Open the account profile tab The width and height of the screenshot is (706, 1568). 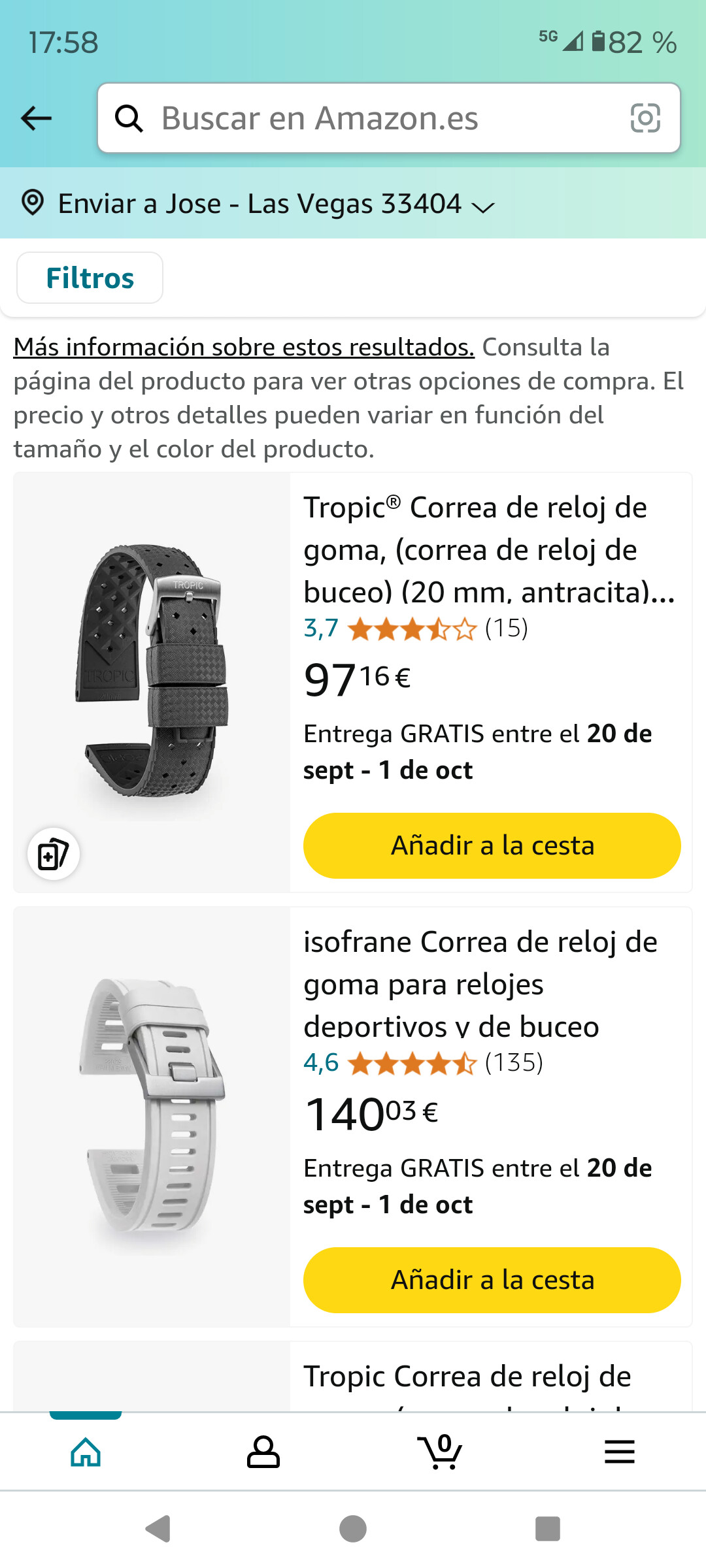(263, 1452)
